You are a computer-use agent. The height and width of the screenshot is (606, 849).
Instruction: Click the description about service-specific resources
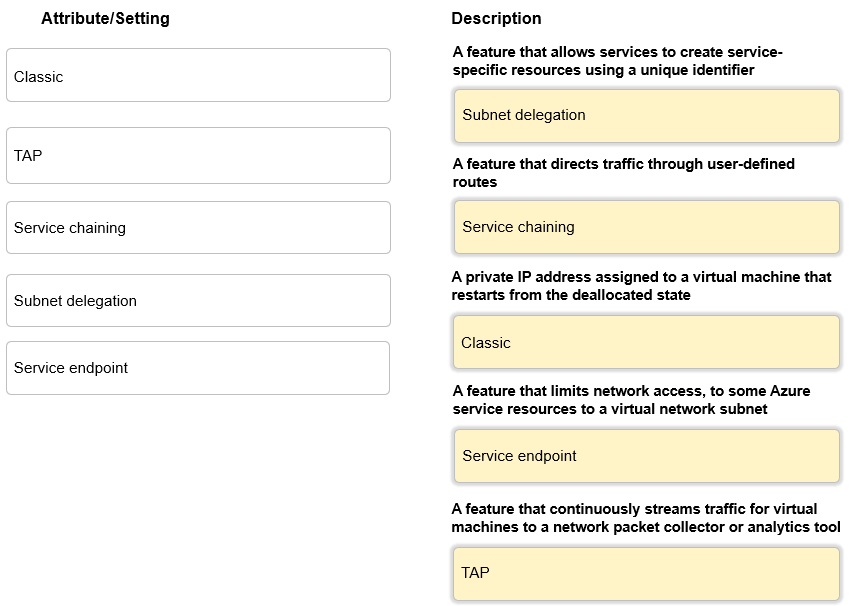click(618, 61)
